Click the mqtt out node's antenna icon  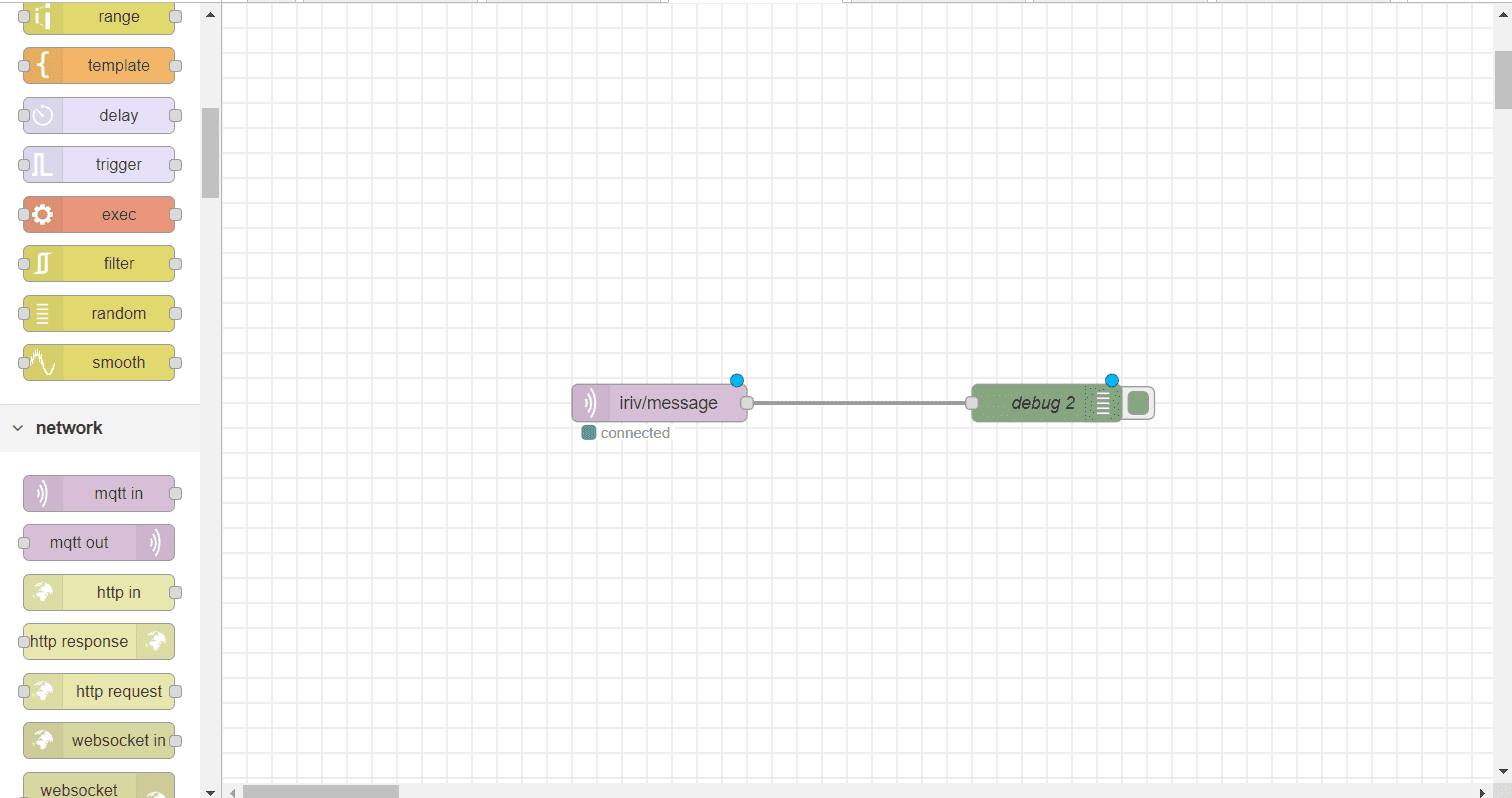(x=156, y=542)
